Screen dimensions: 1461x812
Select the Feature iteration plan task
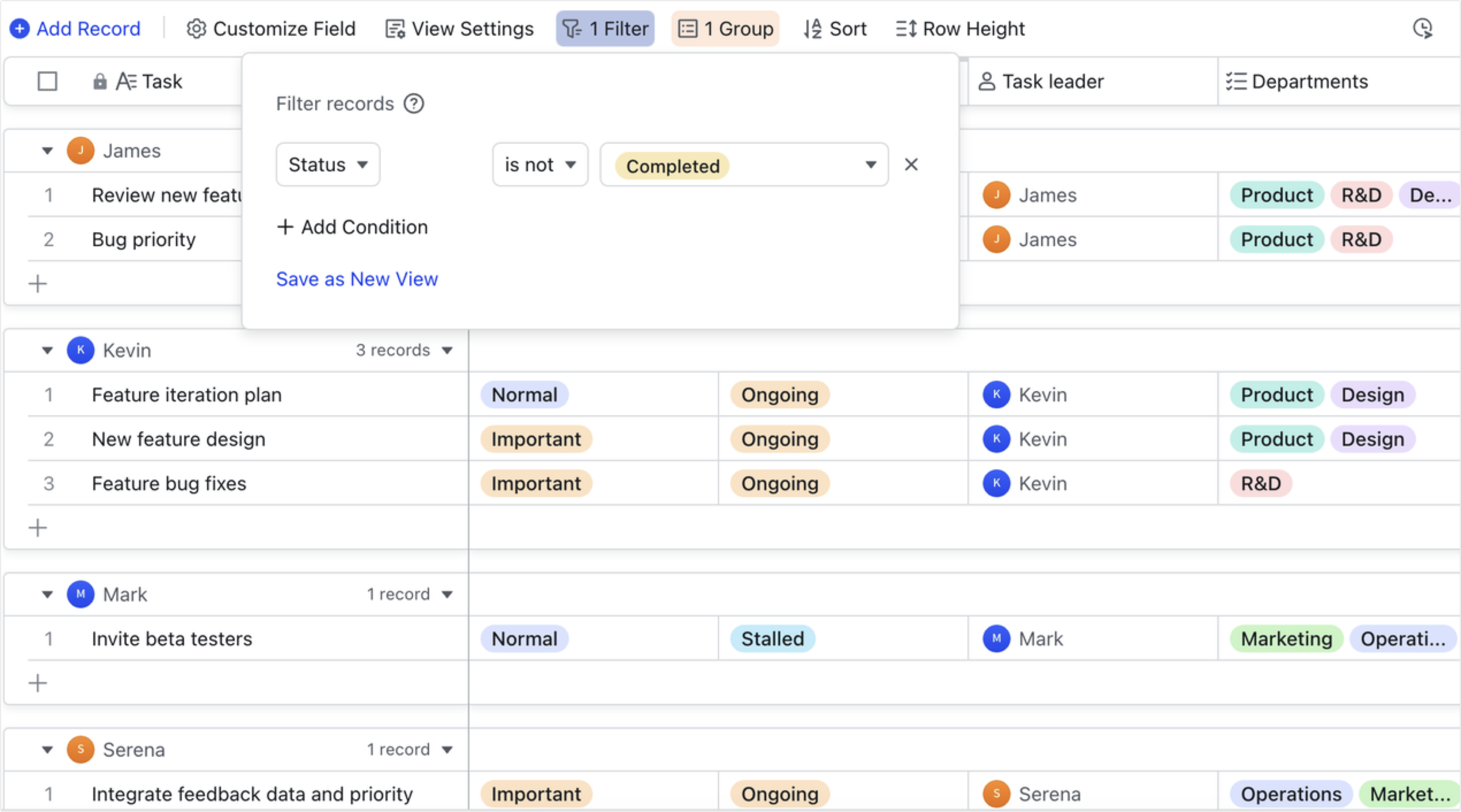(x=187, y=394)
